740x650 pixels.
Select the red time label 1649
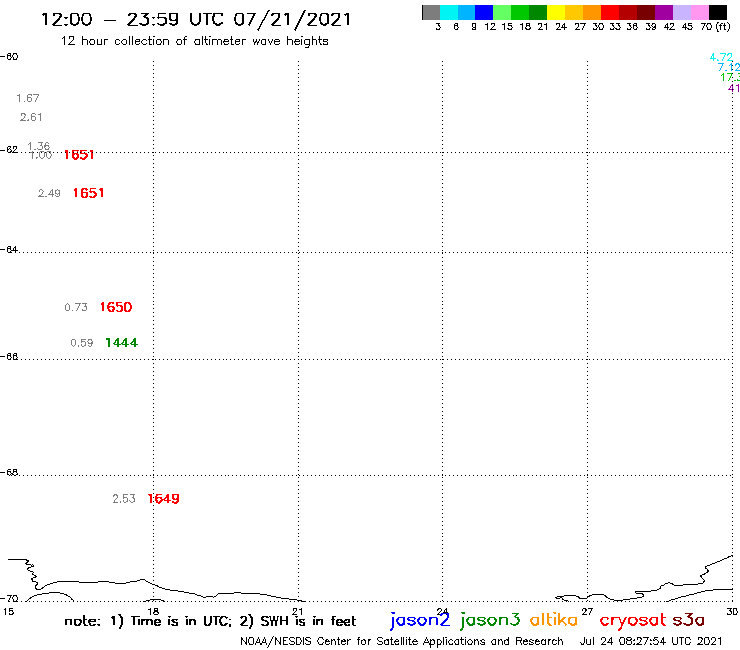point(163,499)
